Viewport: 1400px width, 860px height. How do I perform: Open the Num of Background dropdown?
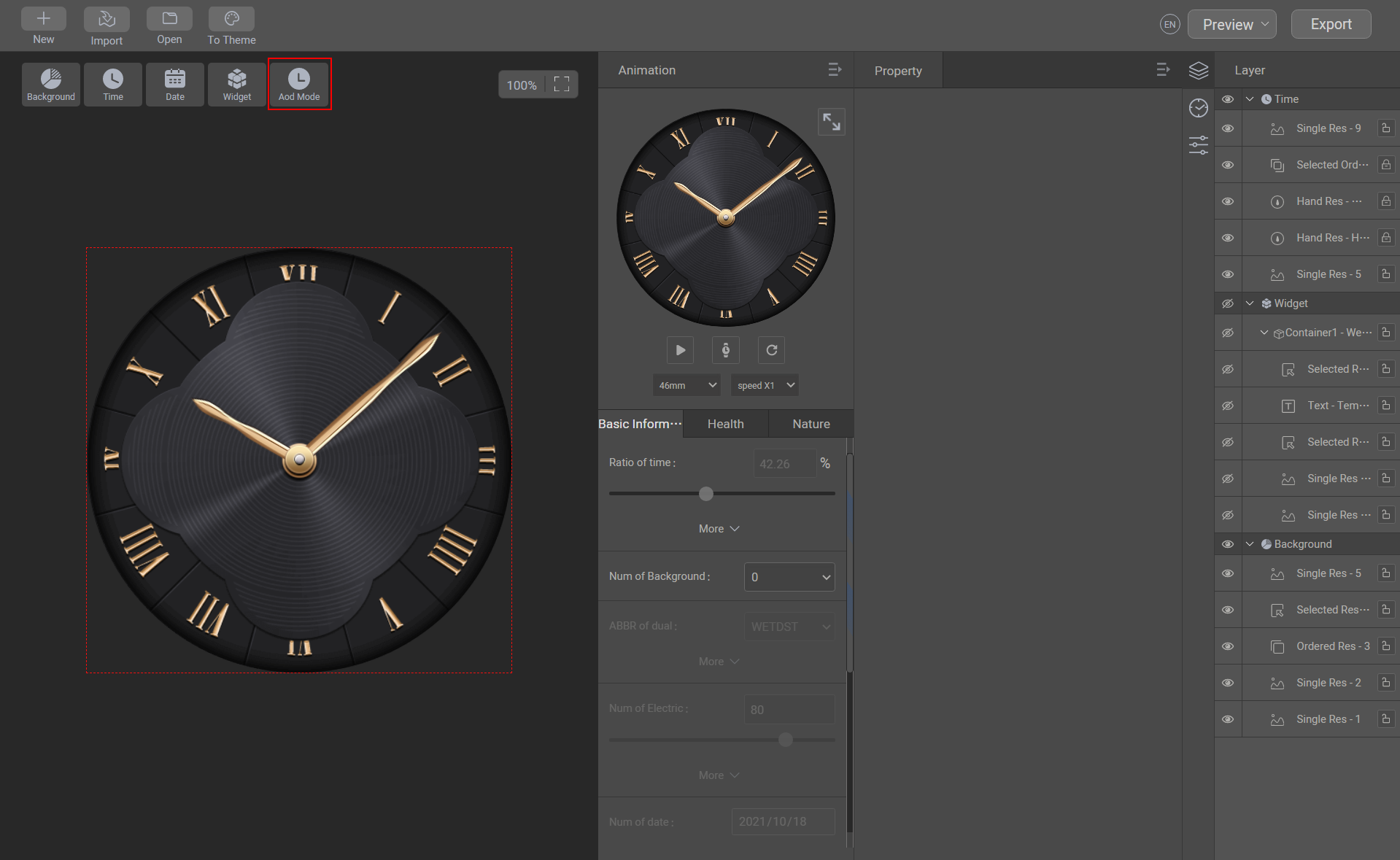point(789,577)
